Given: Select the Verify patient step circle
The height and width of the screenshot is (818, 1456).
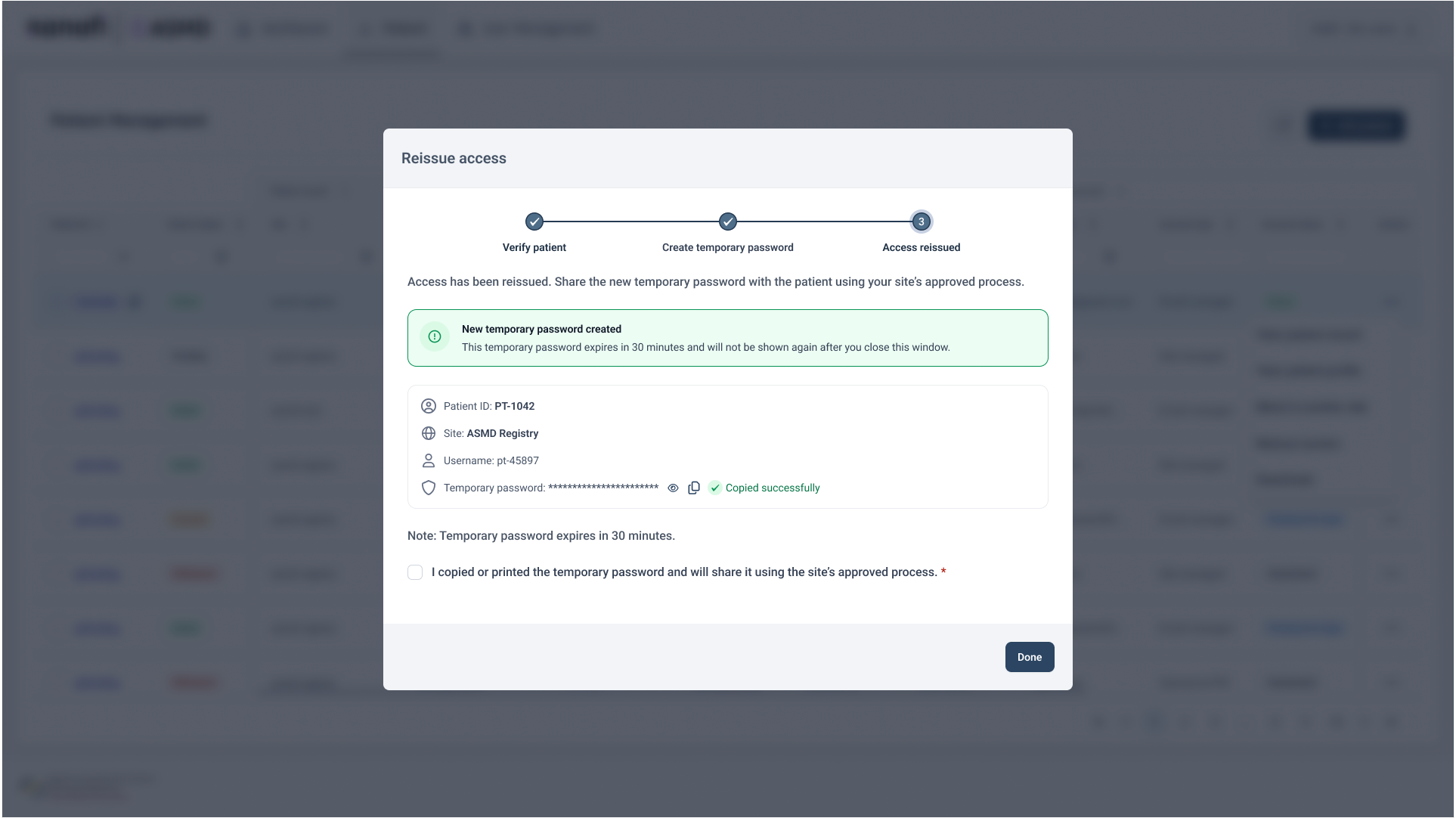Looking at the screenshot, I should coord(534,222).
